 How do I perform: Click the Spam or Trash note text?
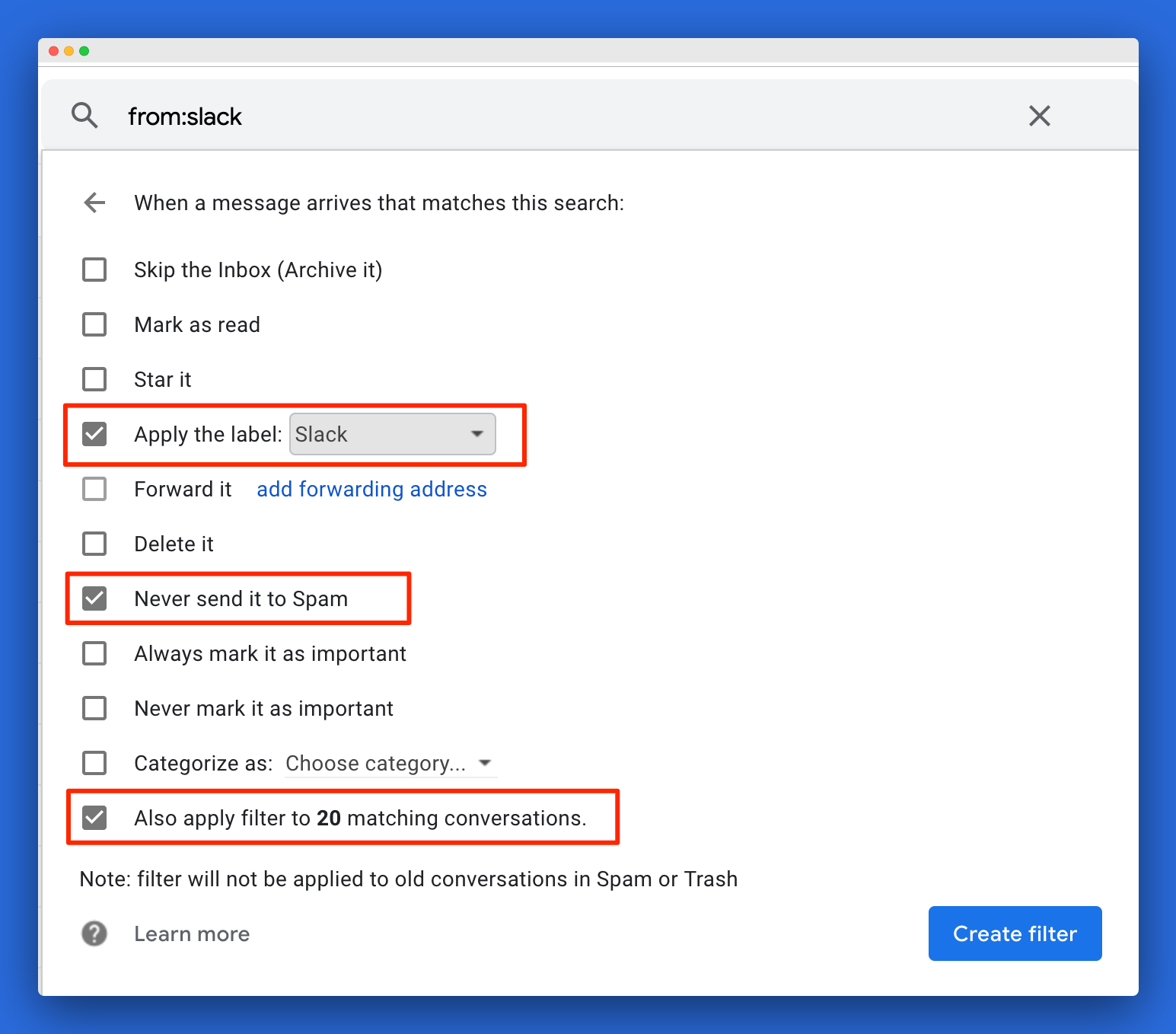pyautogui.click(x=408, y=879)
